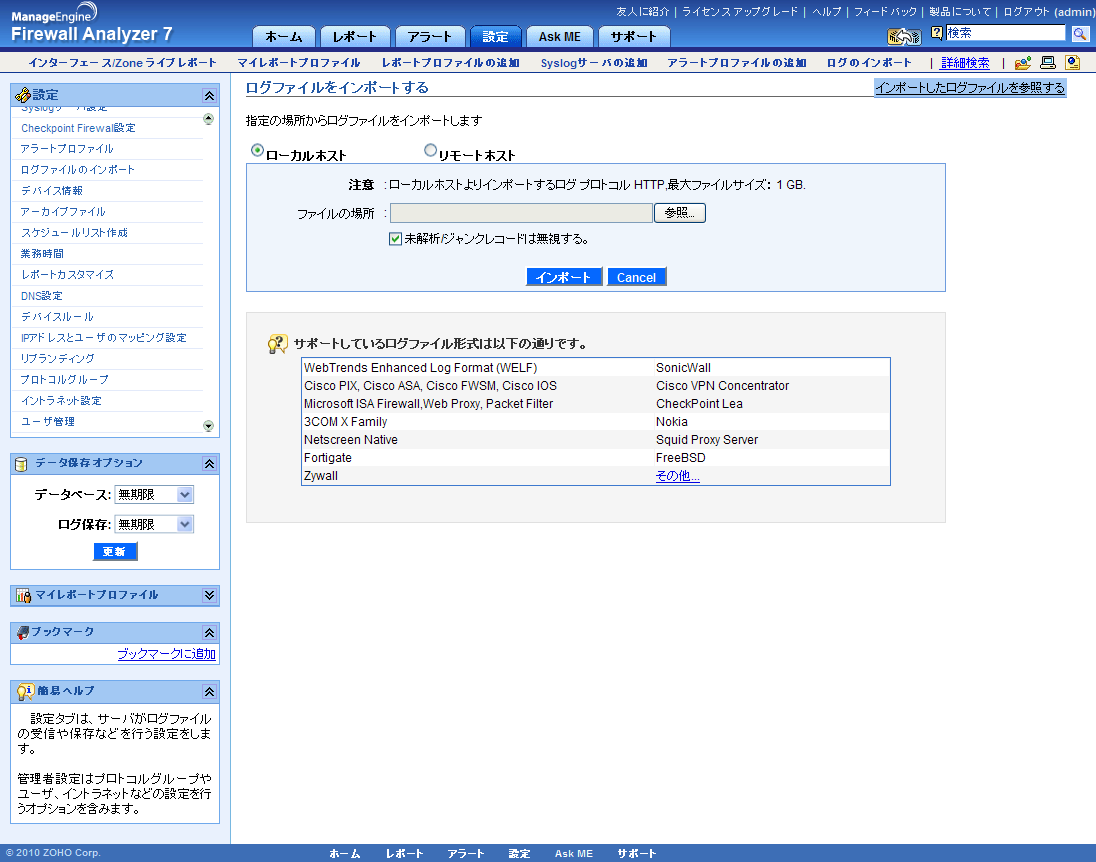
Task: Select the ローカルホスト radio button
Action: point(257,150)
